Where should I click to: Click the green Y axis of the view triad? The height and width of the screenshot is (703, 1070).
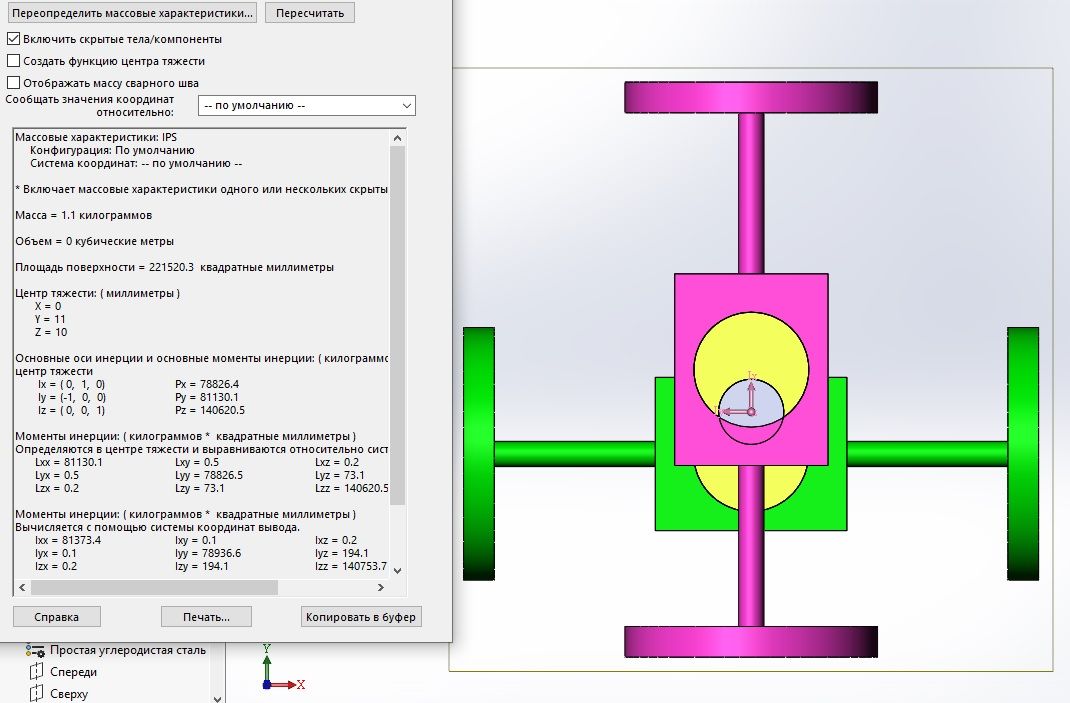(266, 665)
